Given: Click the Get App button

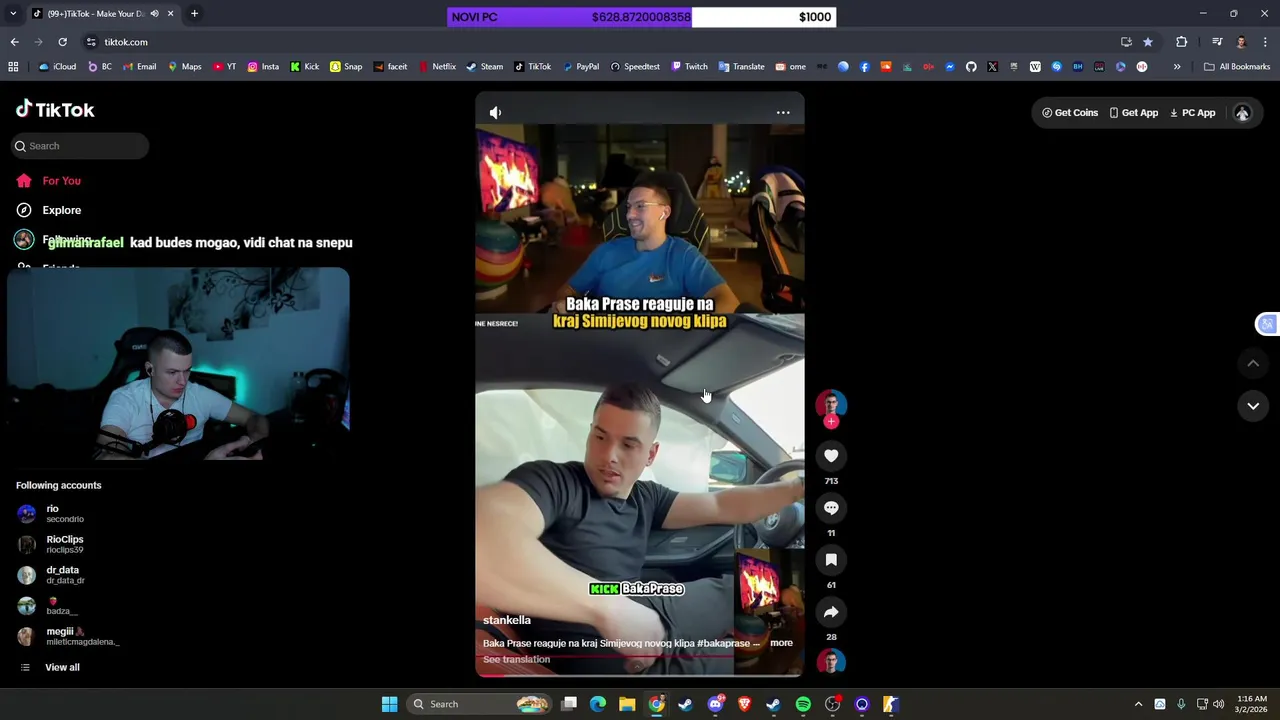Looking at the screenshot, I should (x=1134, y=113).
